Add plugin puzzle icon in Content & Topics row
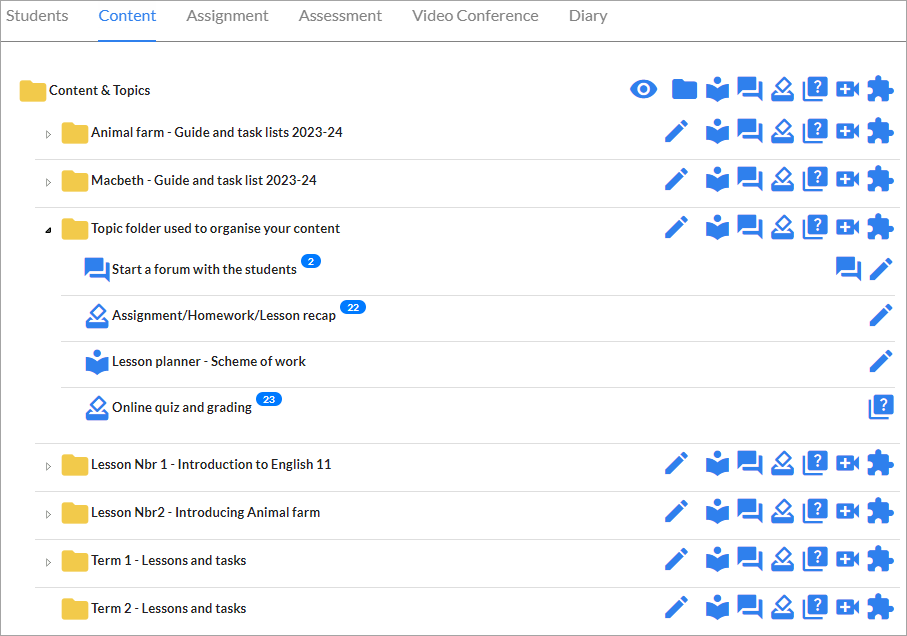The image size is (907, 636). tap(880, 90)
